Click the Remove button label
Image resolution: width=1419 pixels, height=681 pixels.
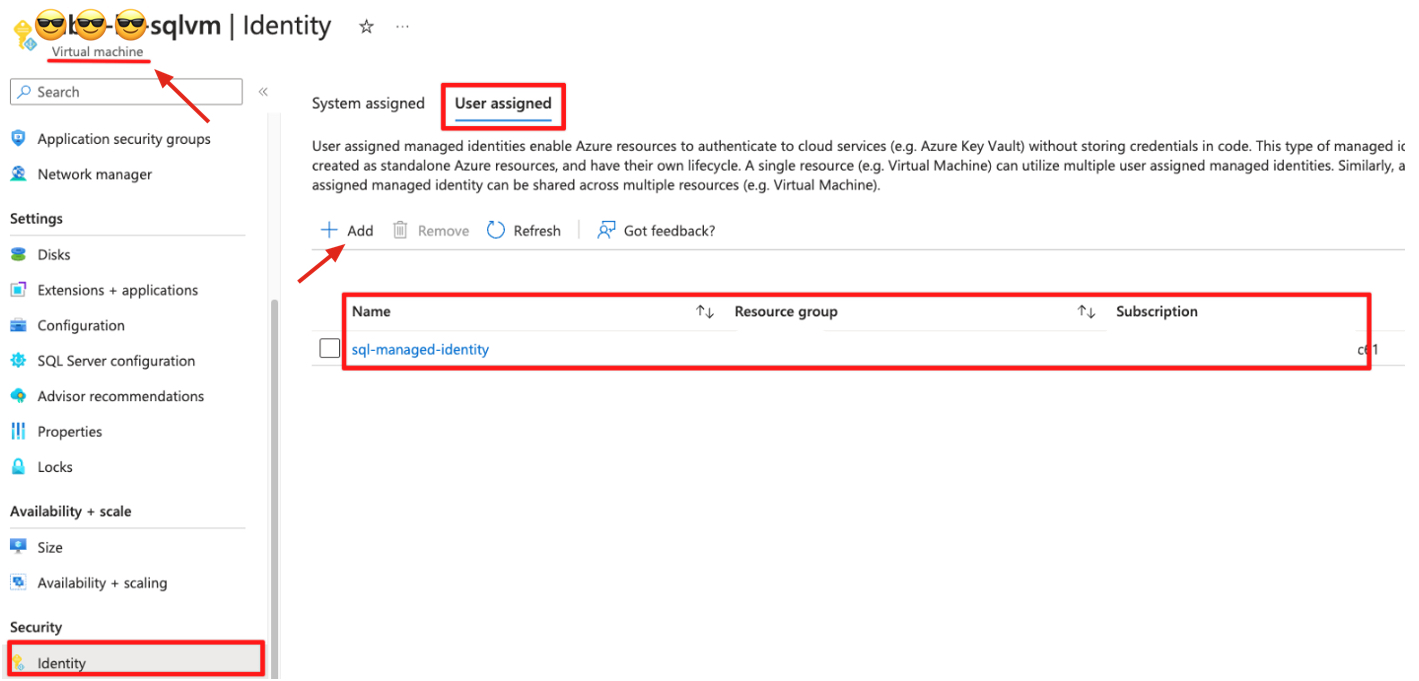(443, 231)
